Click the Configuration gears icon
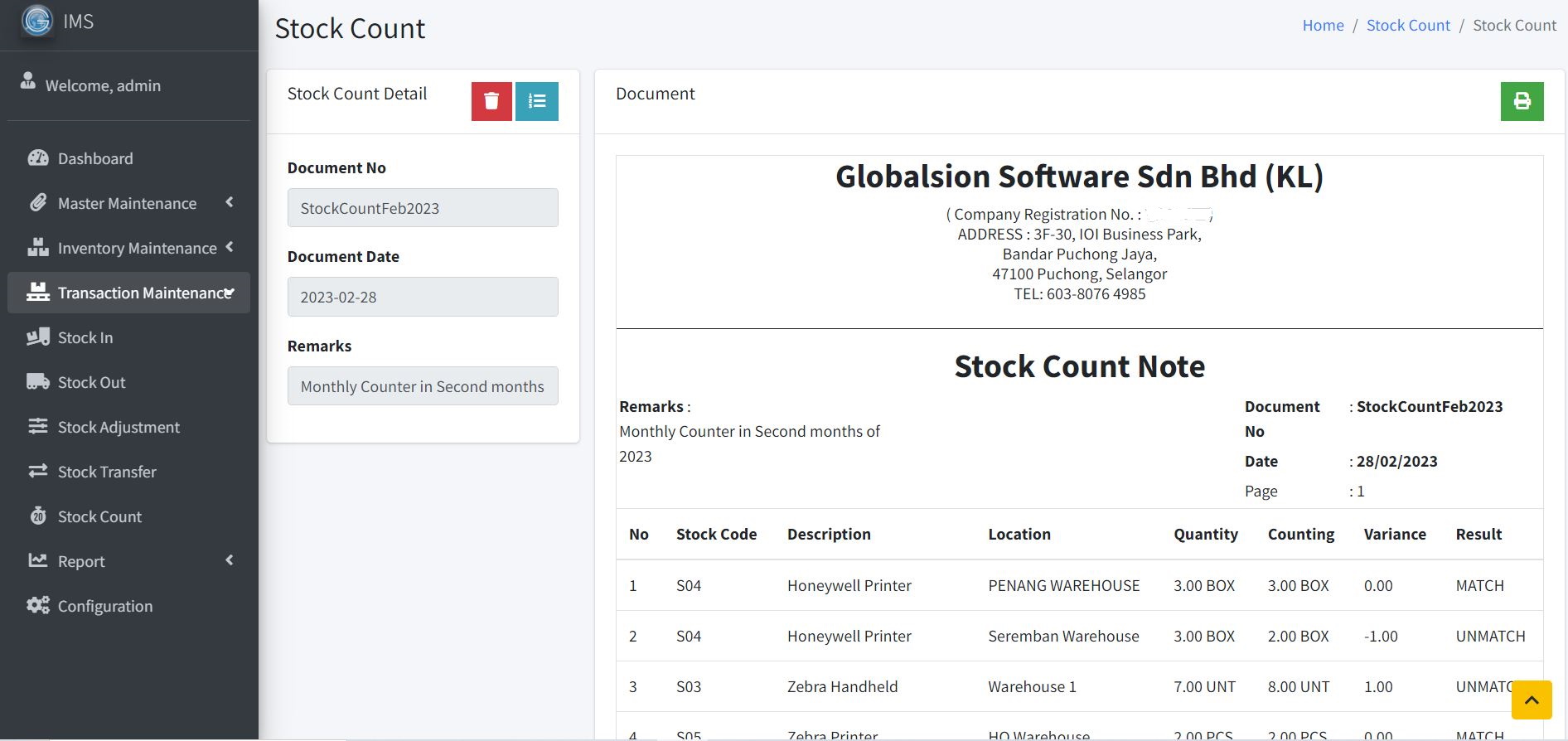 point(38,605)
